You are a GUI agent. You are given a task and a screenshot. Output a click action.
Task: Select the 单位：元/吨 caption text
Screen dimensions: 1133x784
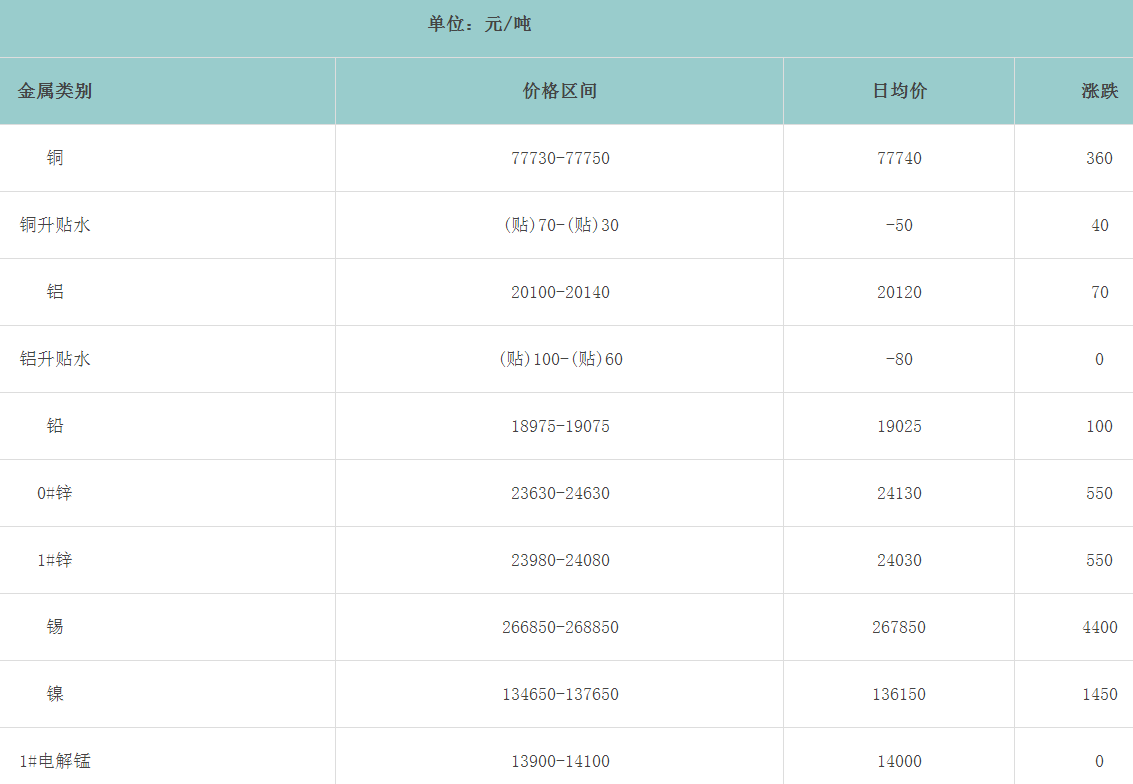479,24
